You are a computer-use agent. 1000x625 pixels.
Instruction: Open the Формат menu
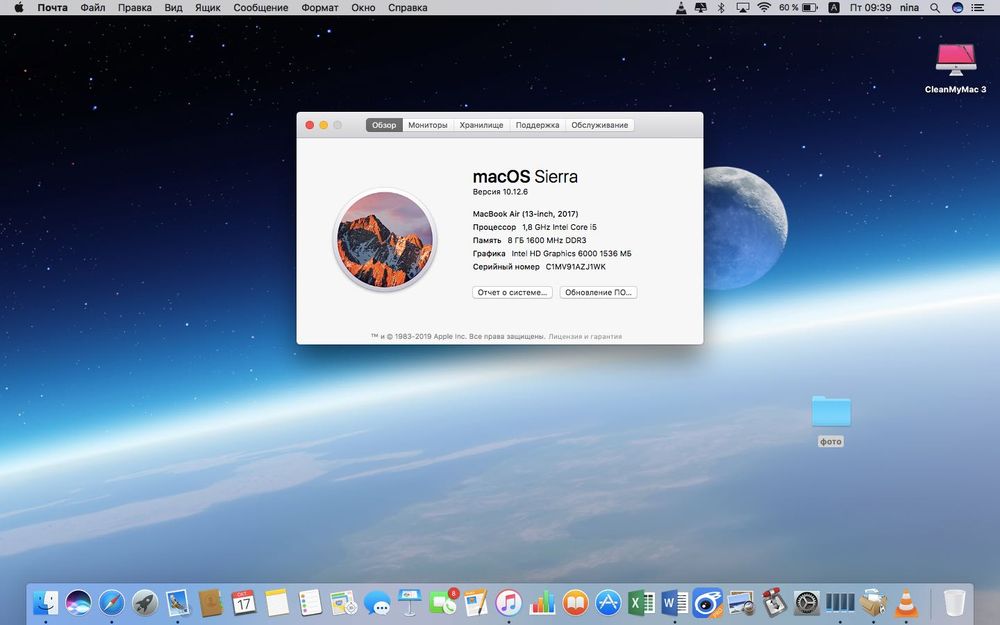click(320, 8)
